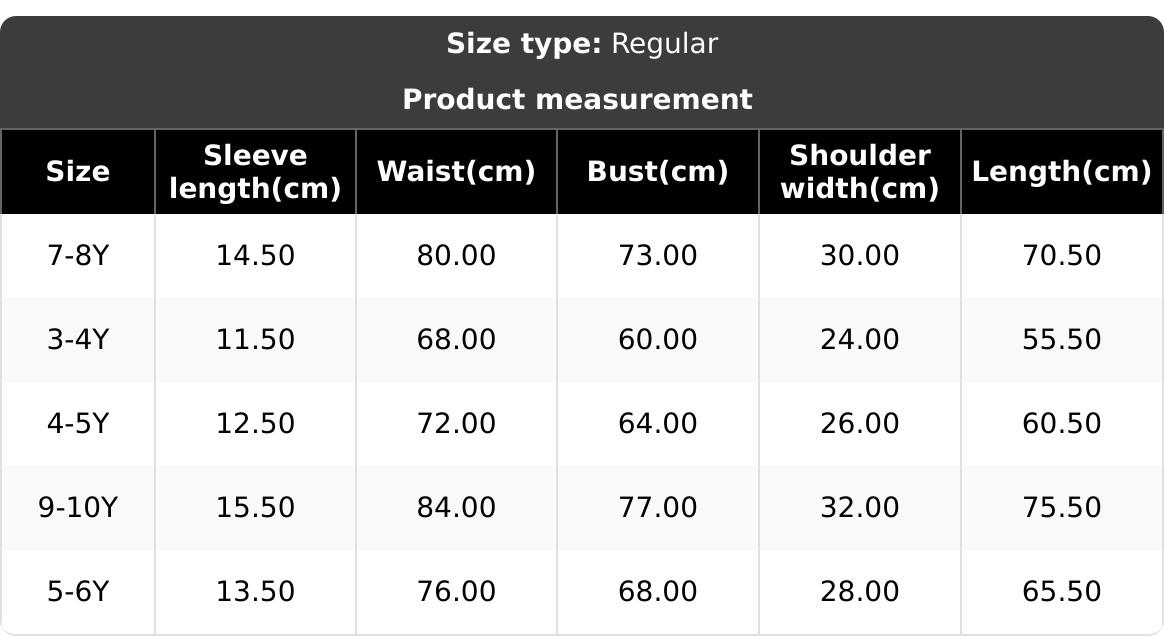Viewport: 1164px width, 636px height.
Task: Click waist value 68.00
Action: tap(456, 340)
